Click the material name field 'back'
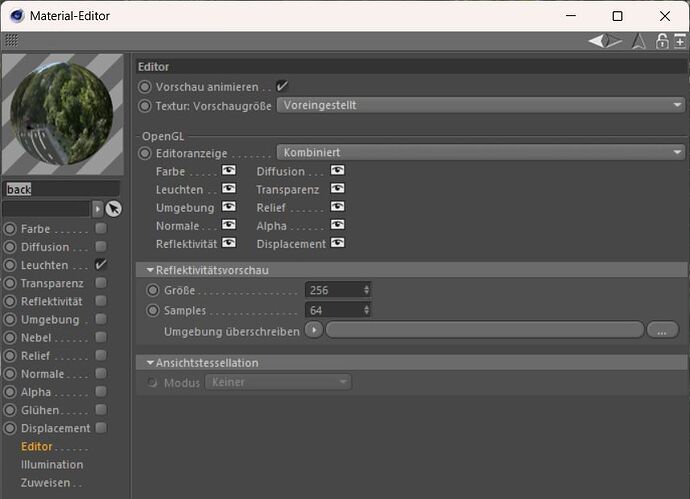This screenshot has width=690, height=499. click(x=62, y=189)
